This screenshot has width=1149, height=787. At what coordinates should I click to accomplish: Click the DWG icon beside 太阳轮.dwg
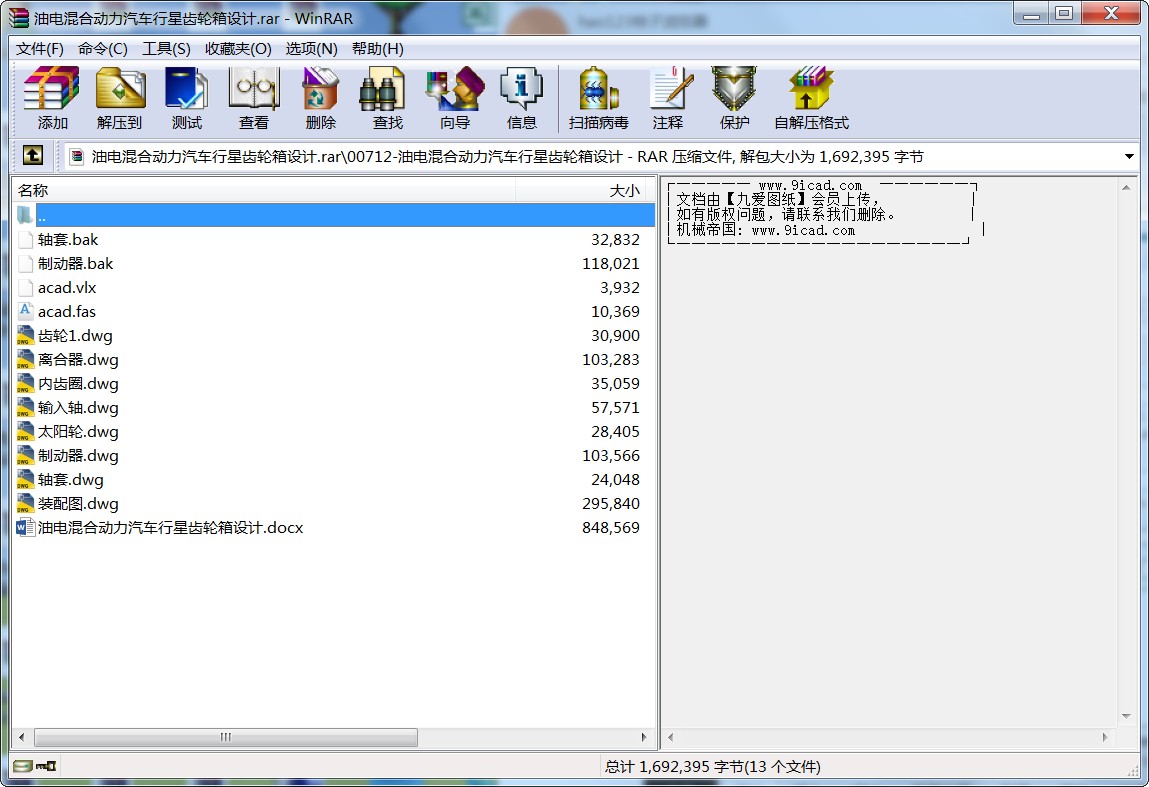coord(26,432)
